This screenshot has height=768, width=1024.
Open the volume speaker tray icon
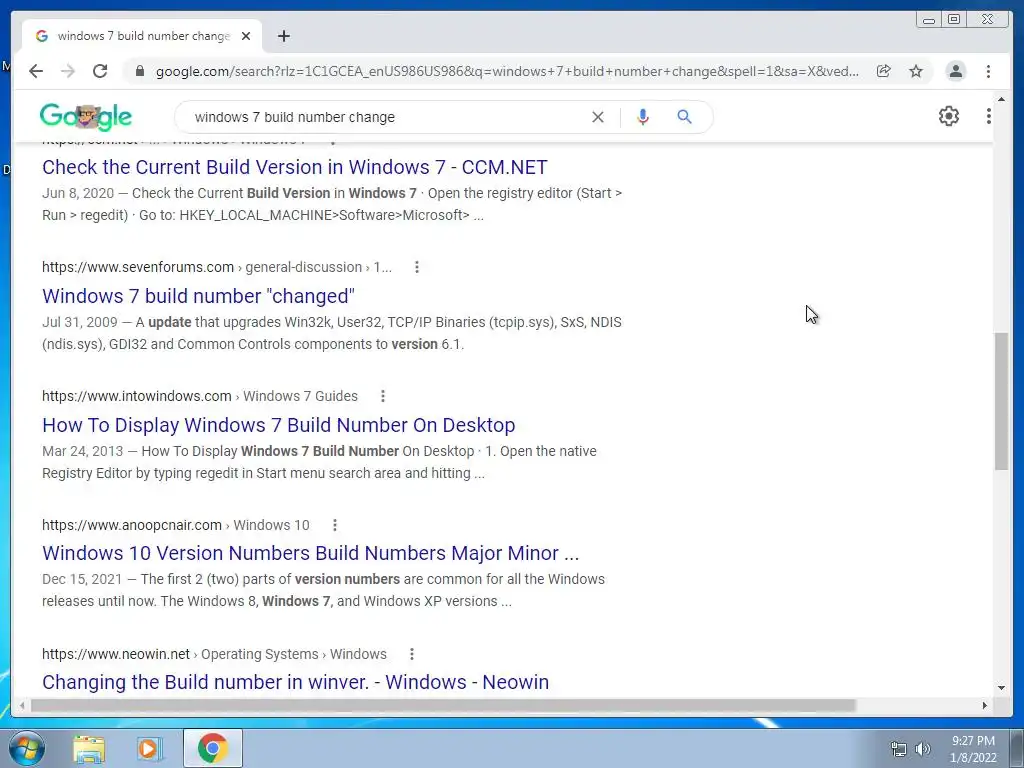pos(923,749)
